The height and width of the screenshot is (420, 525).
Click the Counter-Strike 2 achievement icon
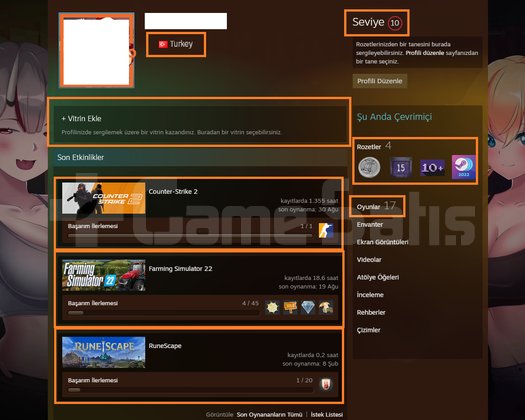pos(326,230)
